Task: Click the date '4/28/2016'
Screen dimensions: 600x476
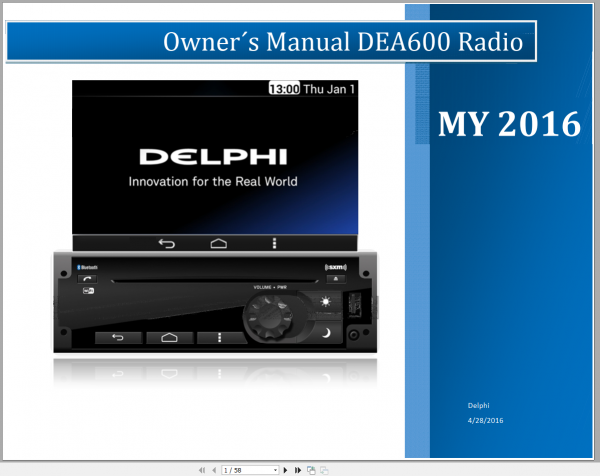Action: click(485, 421)
